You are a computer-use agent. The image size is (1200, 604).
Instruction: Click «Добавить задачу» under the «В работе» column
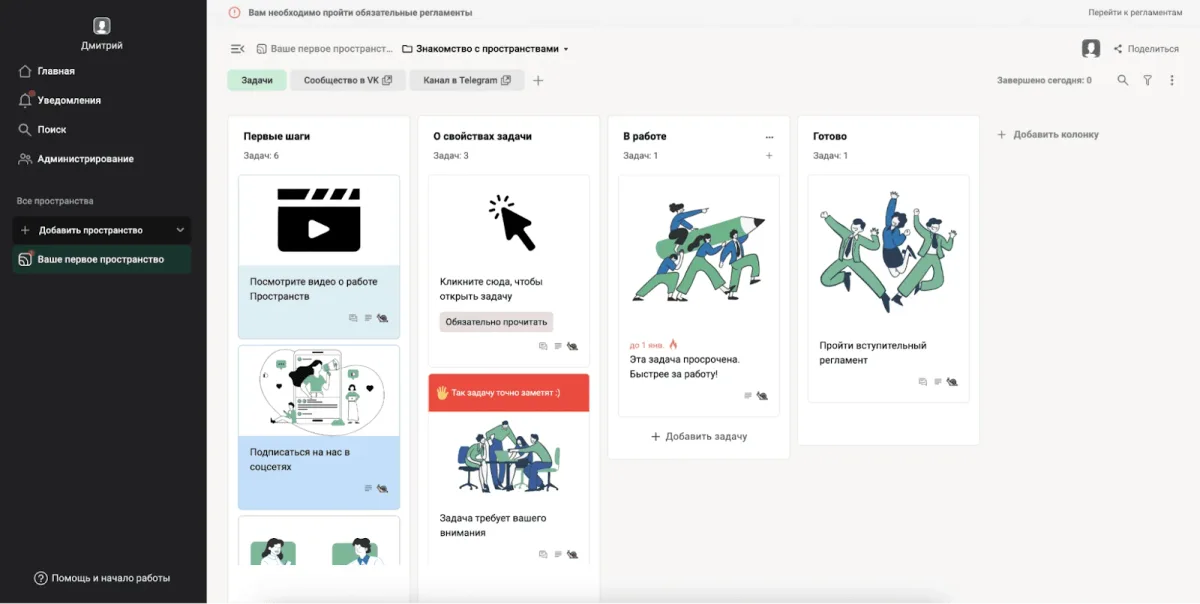[698, 437]
